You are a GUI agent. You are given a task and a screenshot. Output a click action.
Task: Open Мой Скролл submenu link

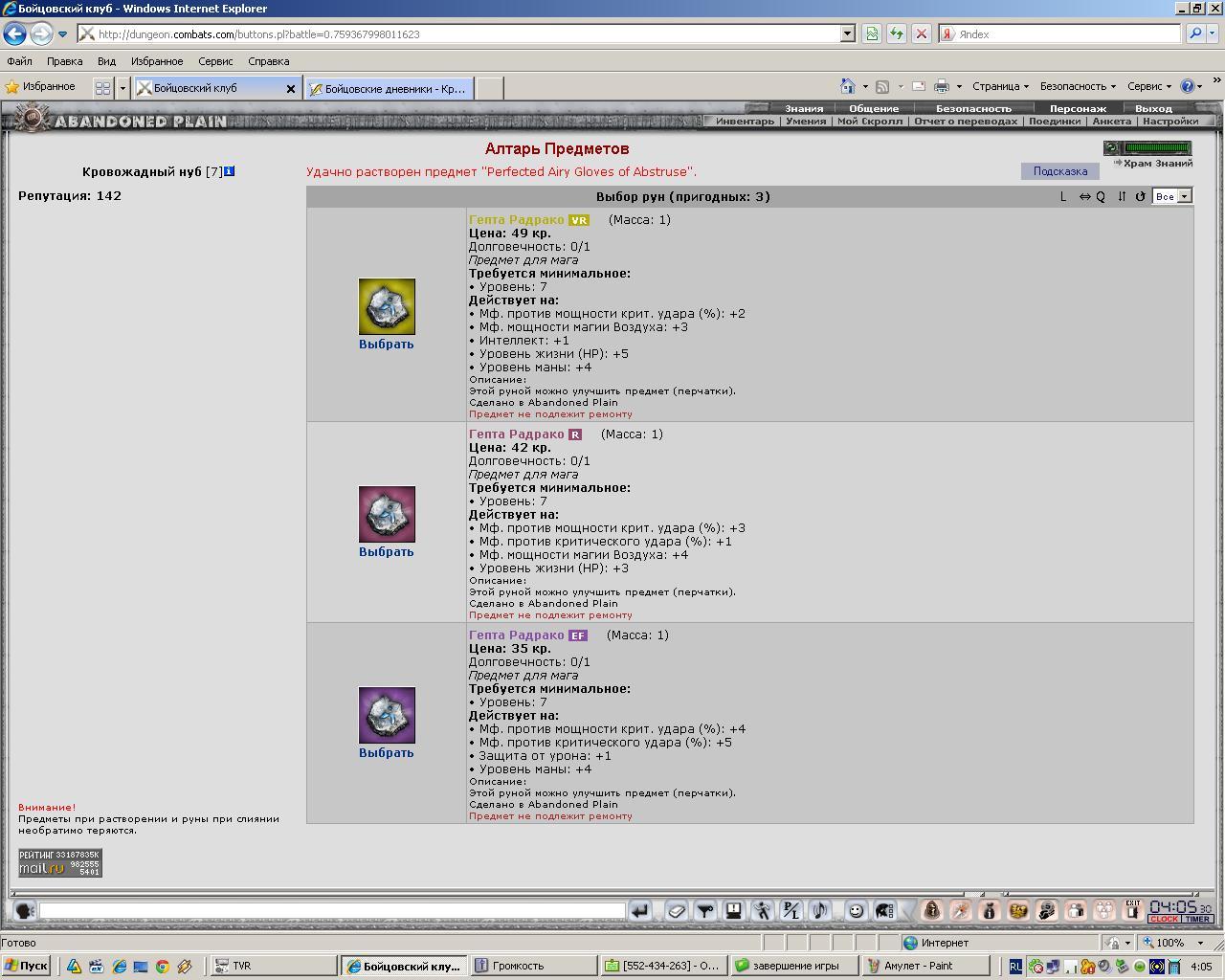(x=870, y=122)
